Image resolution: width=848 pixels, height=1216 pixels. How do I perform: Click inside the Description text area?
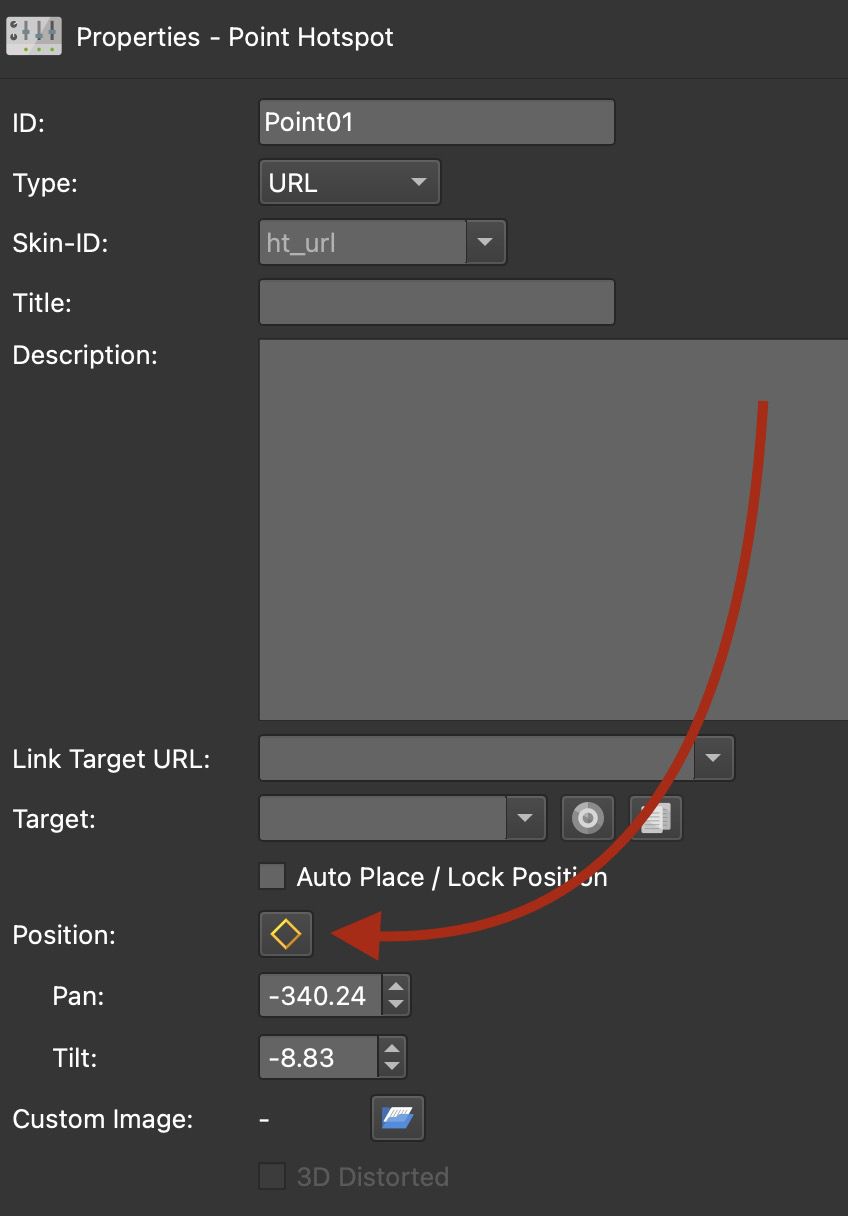pyautogui.click(x=550, y=530)
